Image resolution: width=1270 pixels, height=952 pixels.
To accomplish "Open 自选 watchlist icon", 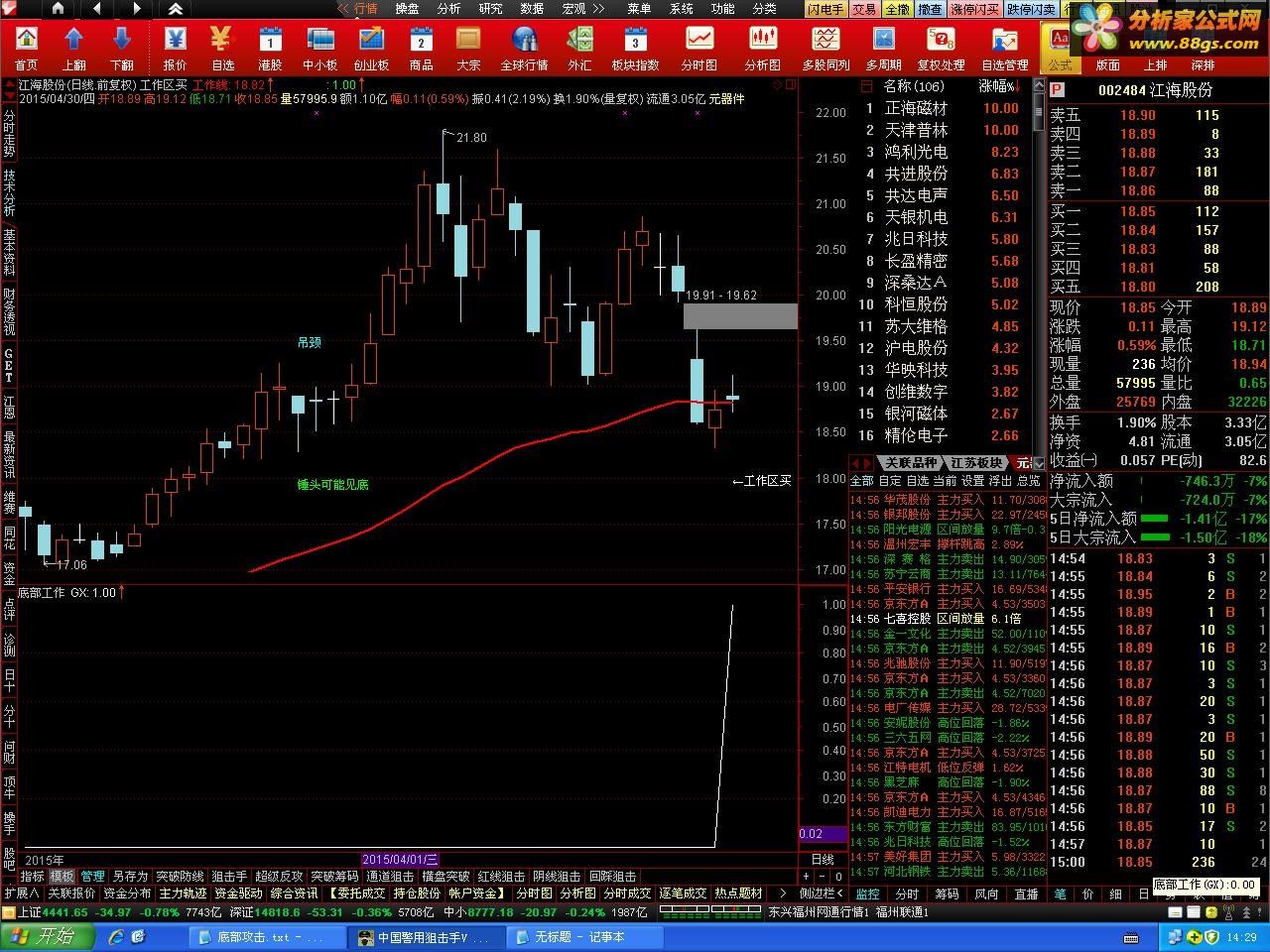I will pyautogui.click(x=222, y=48).
